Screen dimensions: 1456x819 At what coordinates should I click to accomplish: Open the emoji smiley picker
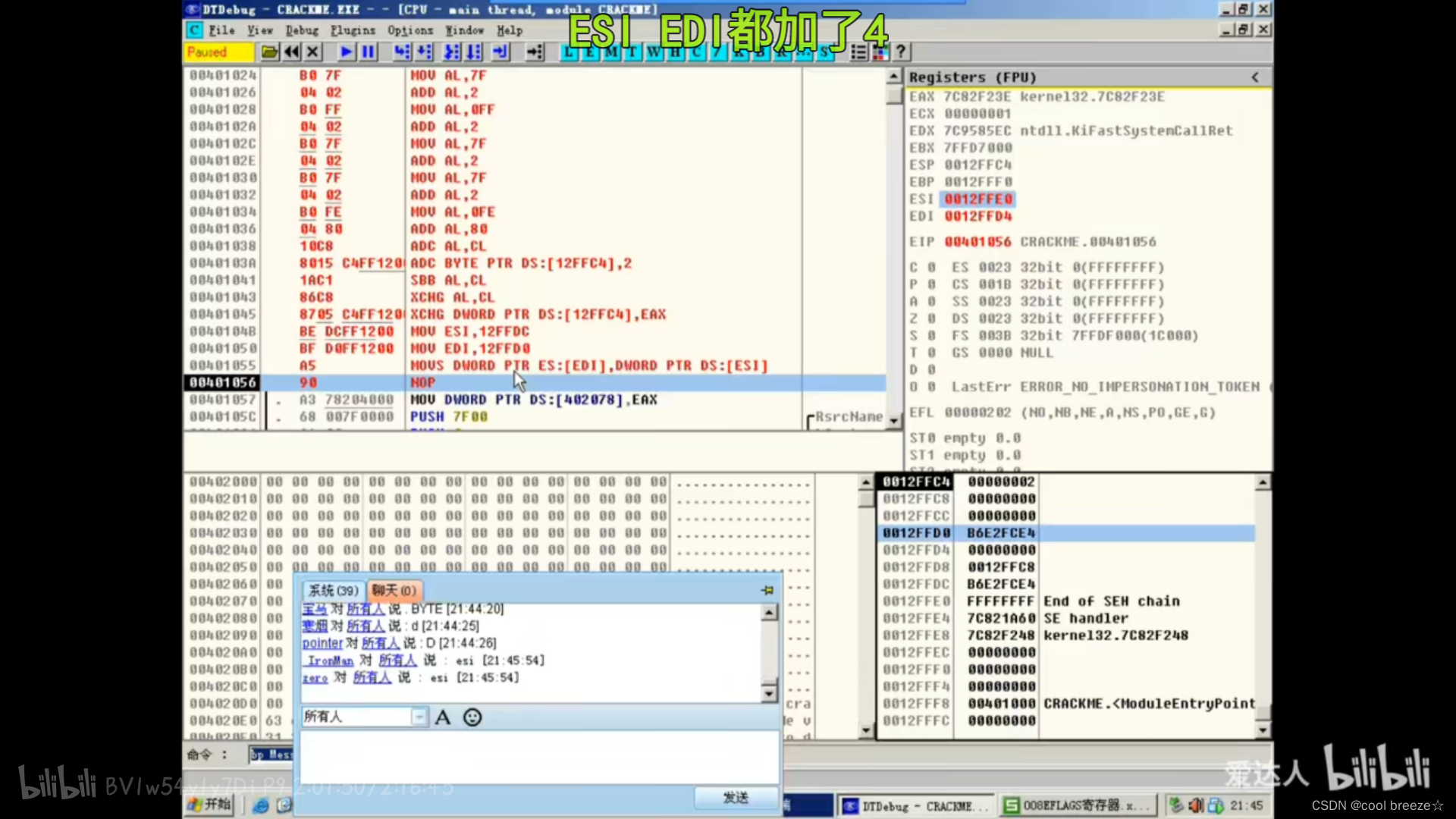(472, 717)
